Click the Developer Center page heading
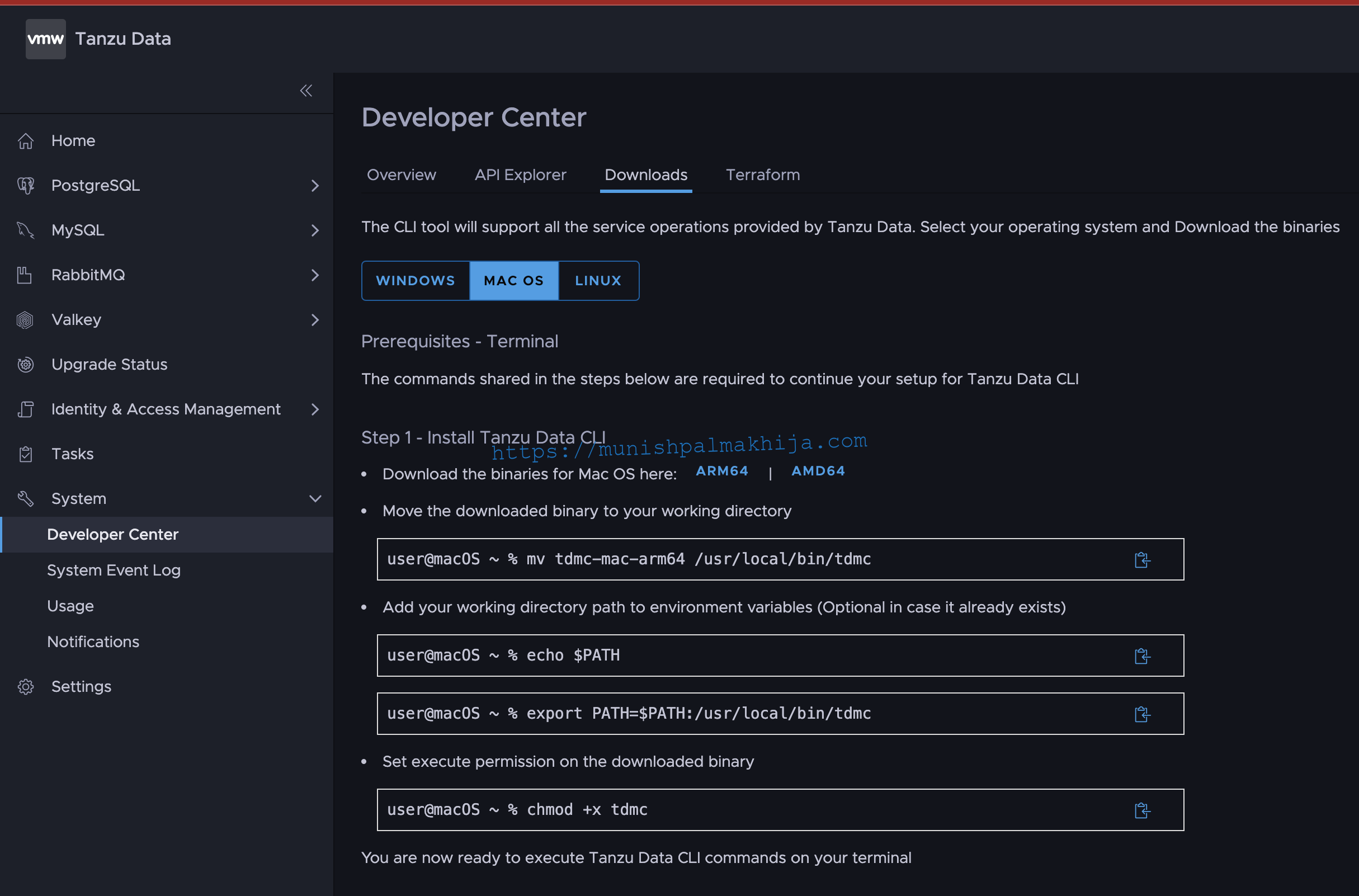 (x=474, y=117)
